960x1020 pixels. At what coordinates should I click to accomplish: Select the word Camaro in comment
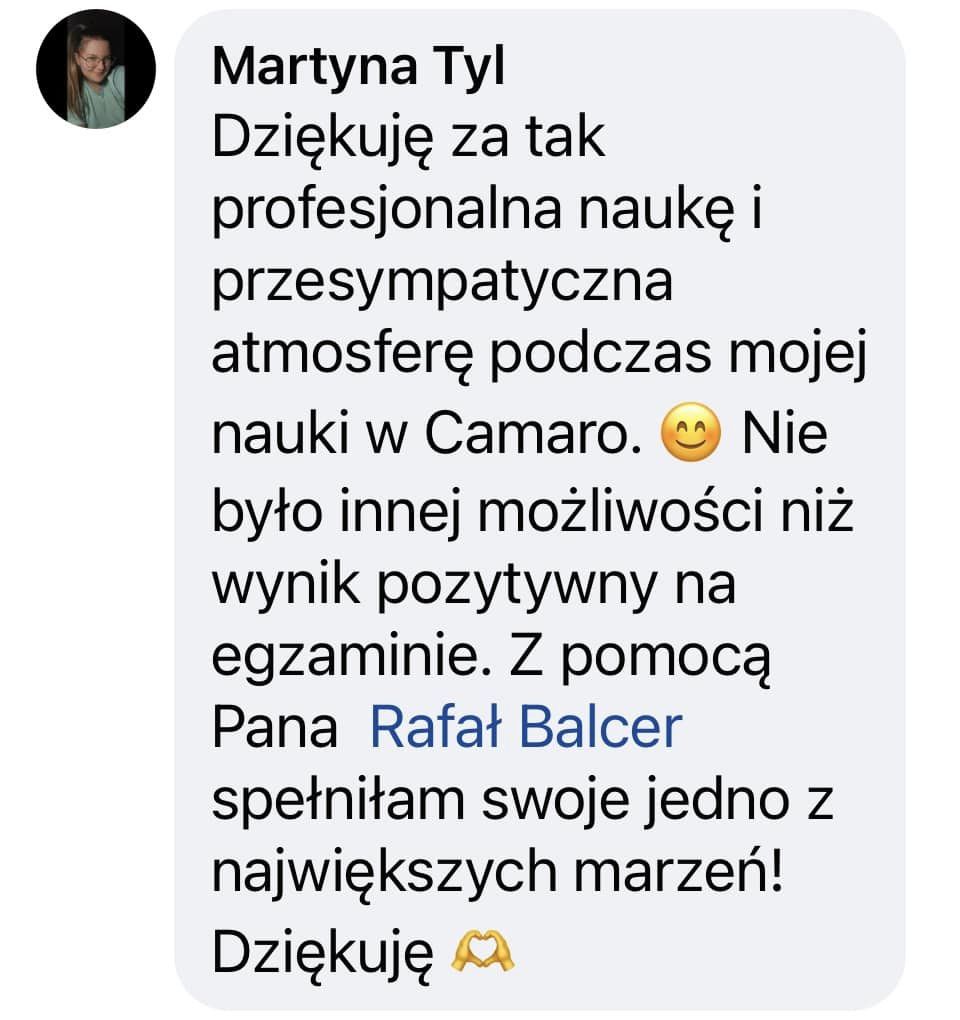[x=533, y=433]
